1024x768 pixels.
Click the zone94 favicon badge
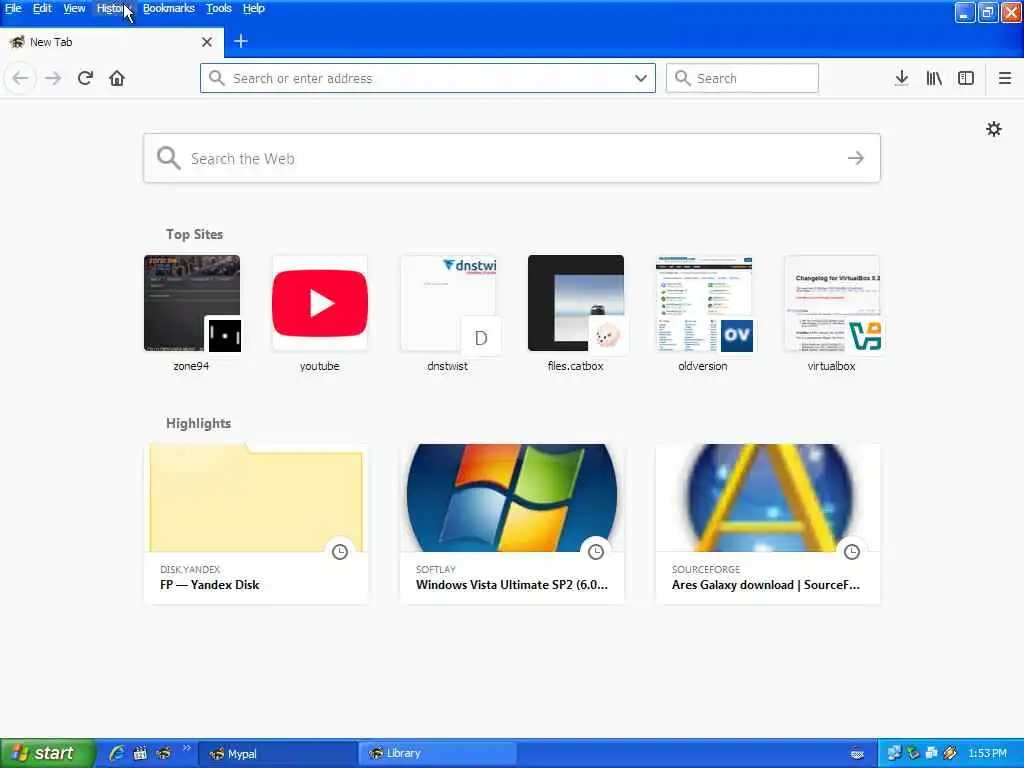pos(225,336)
